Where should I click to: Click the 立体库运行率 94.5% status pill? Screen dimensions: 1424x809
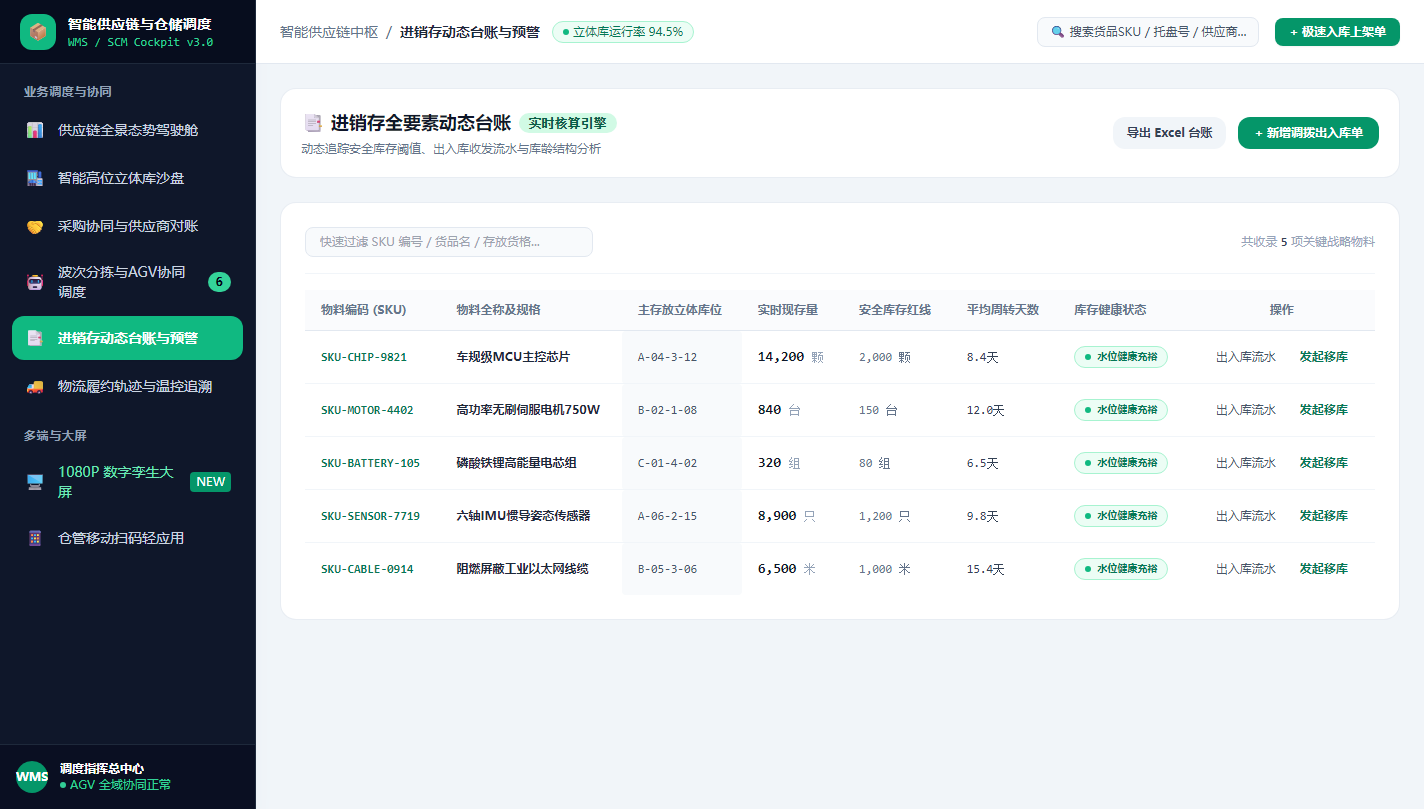pyautogui.click(x=622, y=32)
